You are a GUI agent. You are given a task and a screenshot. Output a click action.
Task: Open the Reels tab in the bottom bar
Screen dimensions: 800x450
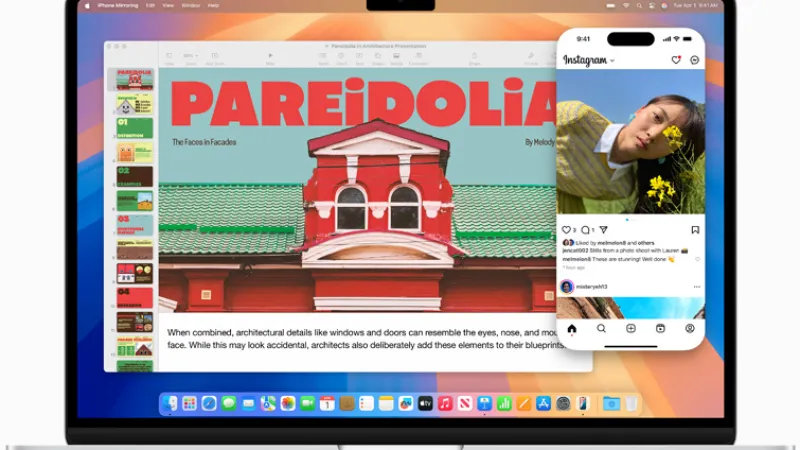coord(660,329)
